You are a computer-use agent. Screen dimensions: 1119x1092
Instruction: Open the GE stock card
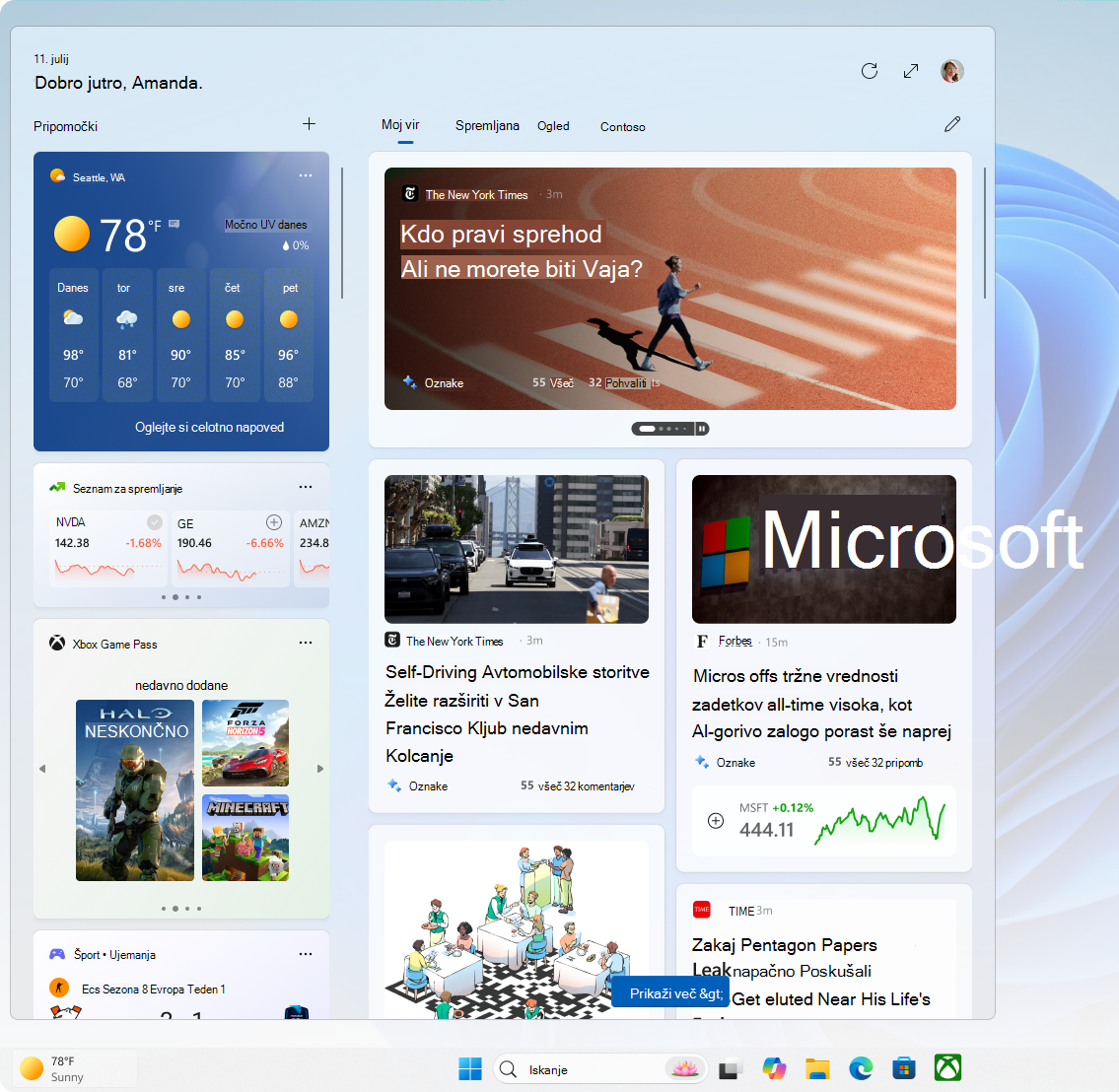tap(230, 548)
